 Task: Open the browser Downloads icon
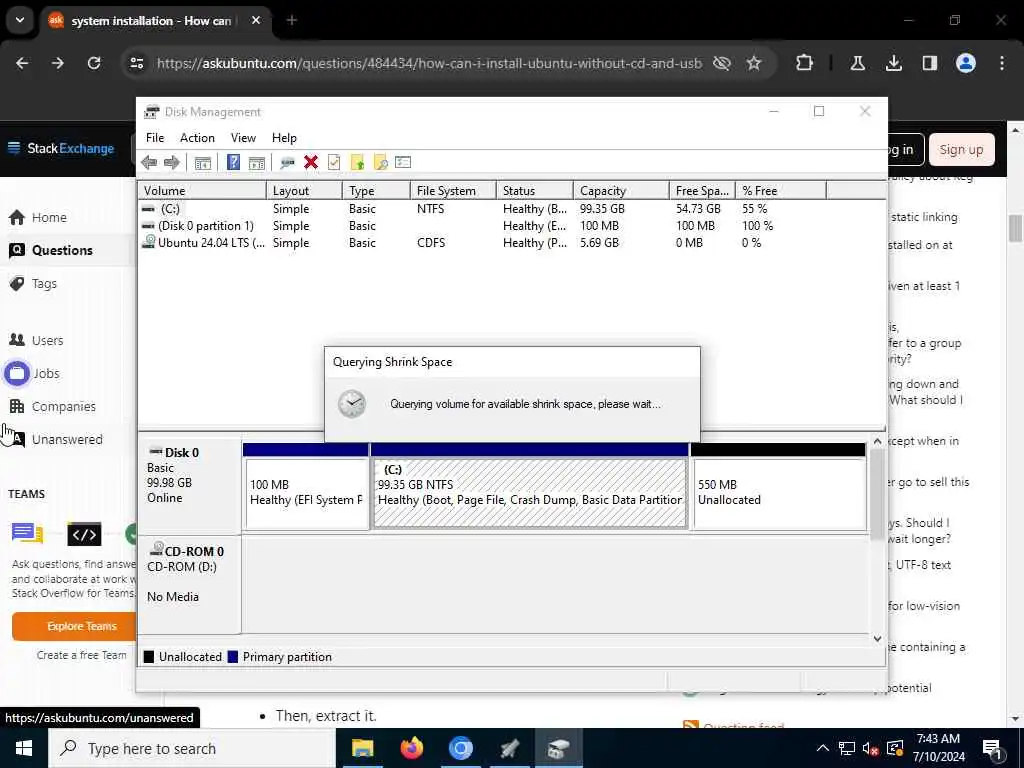[x=894, y=63]
